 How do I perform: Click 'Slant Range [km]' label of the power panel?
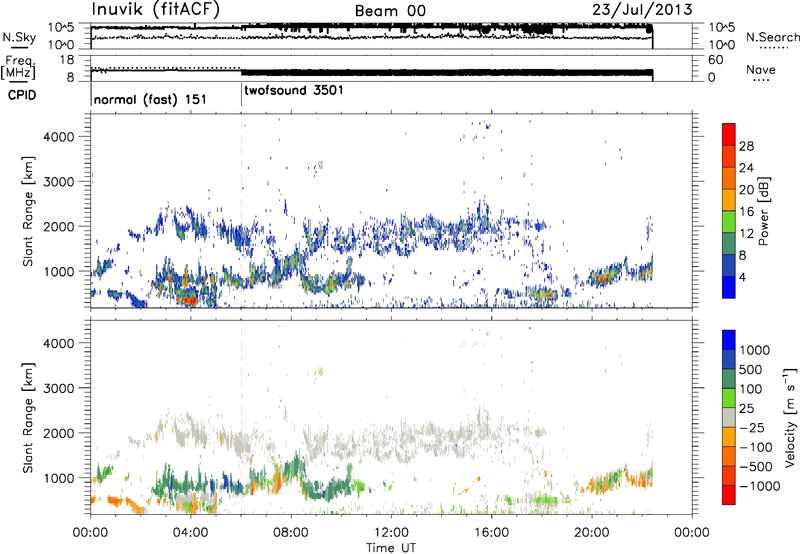point(28,211)
